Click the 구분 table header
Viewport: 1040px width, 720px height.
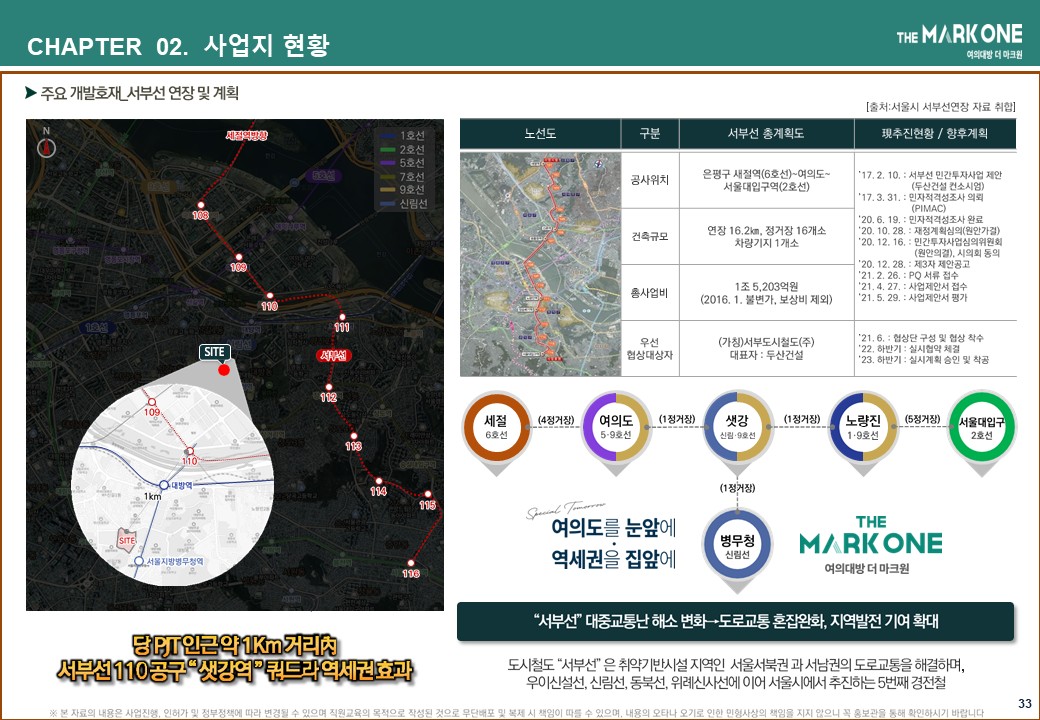650,133
